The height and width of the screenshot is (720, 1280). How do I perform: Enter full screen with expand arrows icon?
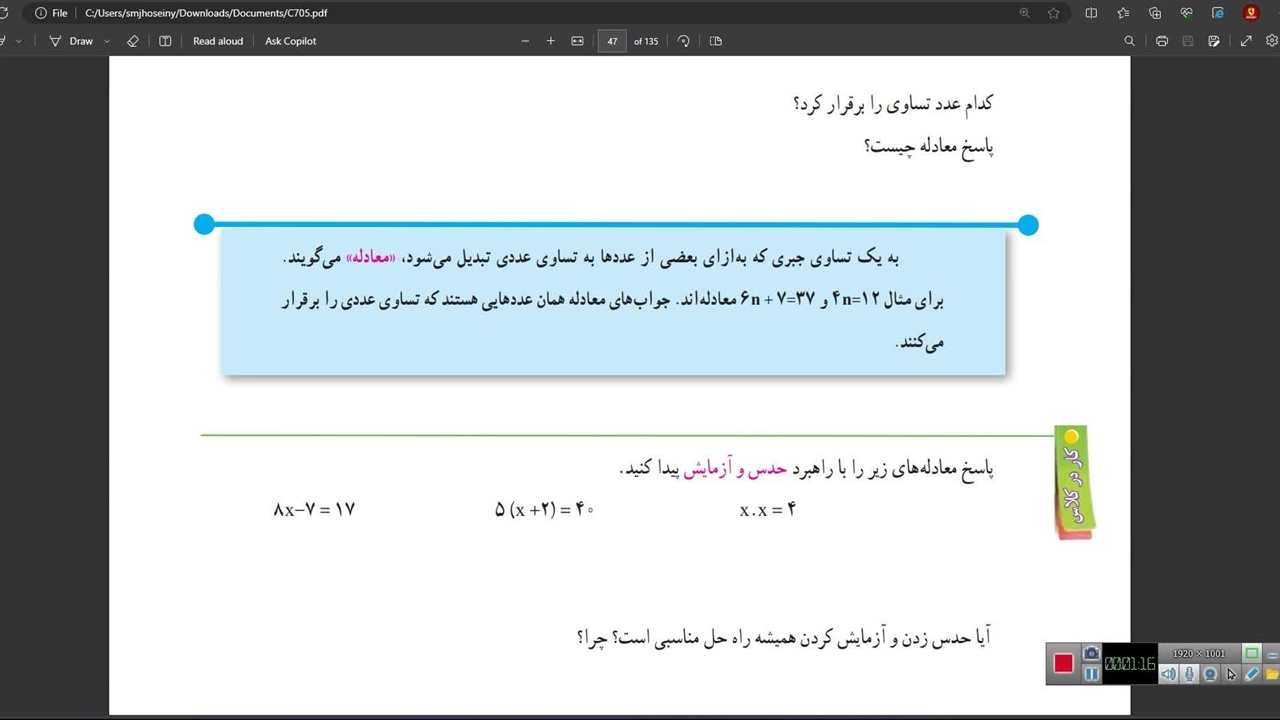pyautogui.click(x=1246, y=41)
